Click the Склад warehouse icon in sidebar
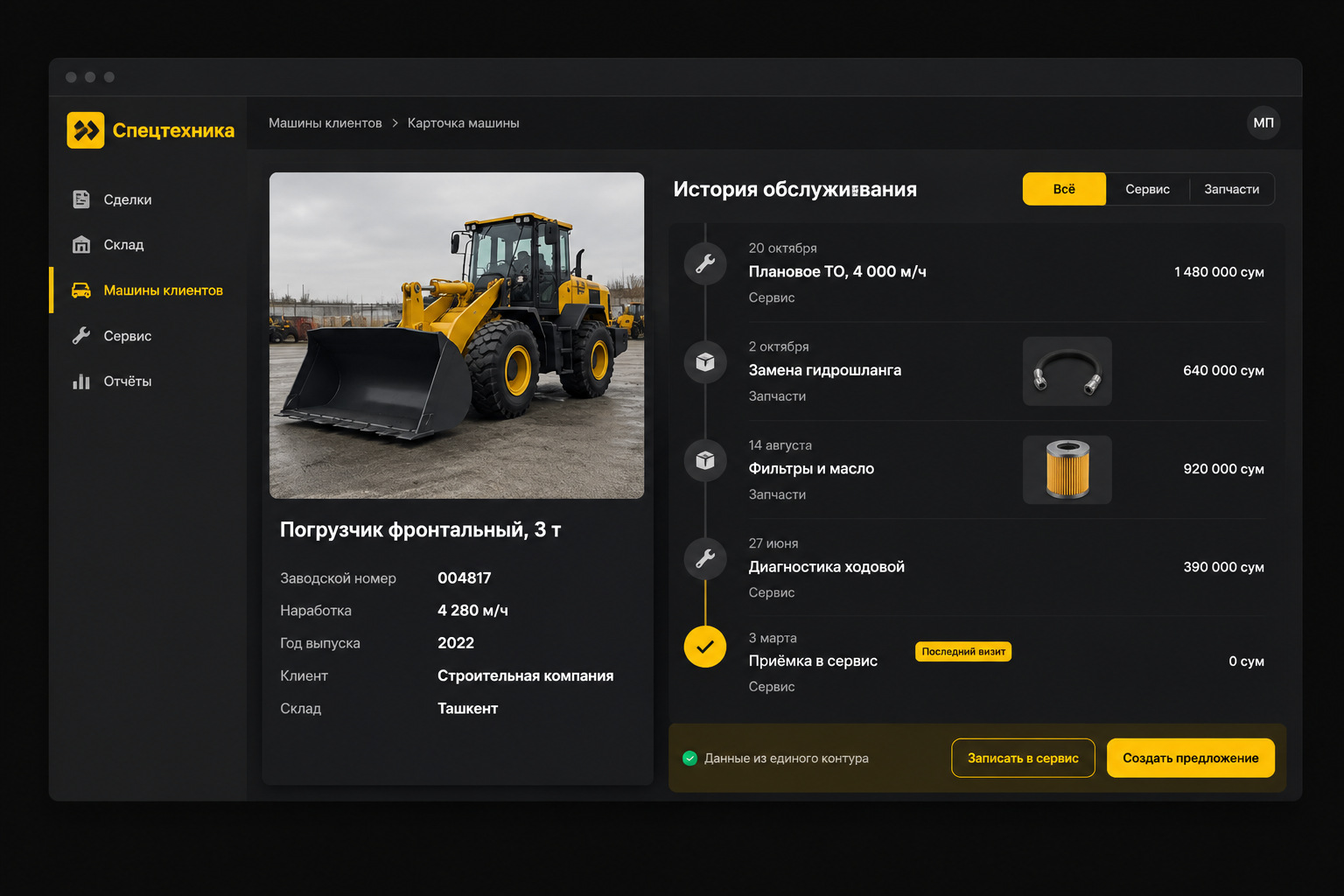The height and width of the screenshot is (896, 1344). [81, 245]
